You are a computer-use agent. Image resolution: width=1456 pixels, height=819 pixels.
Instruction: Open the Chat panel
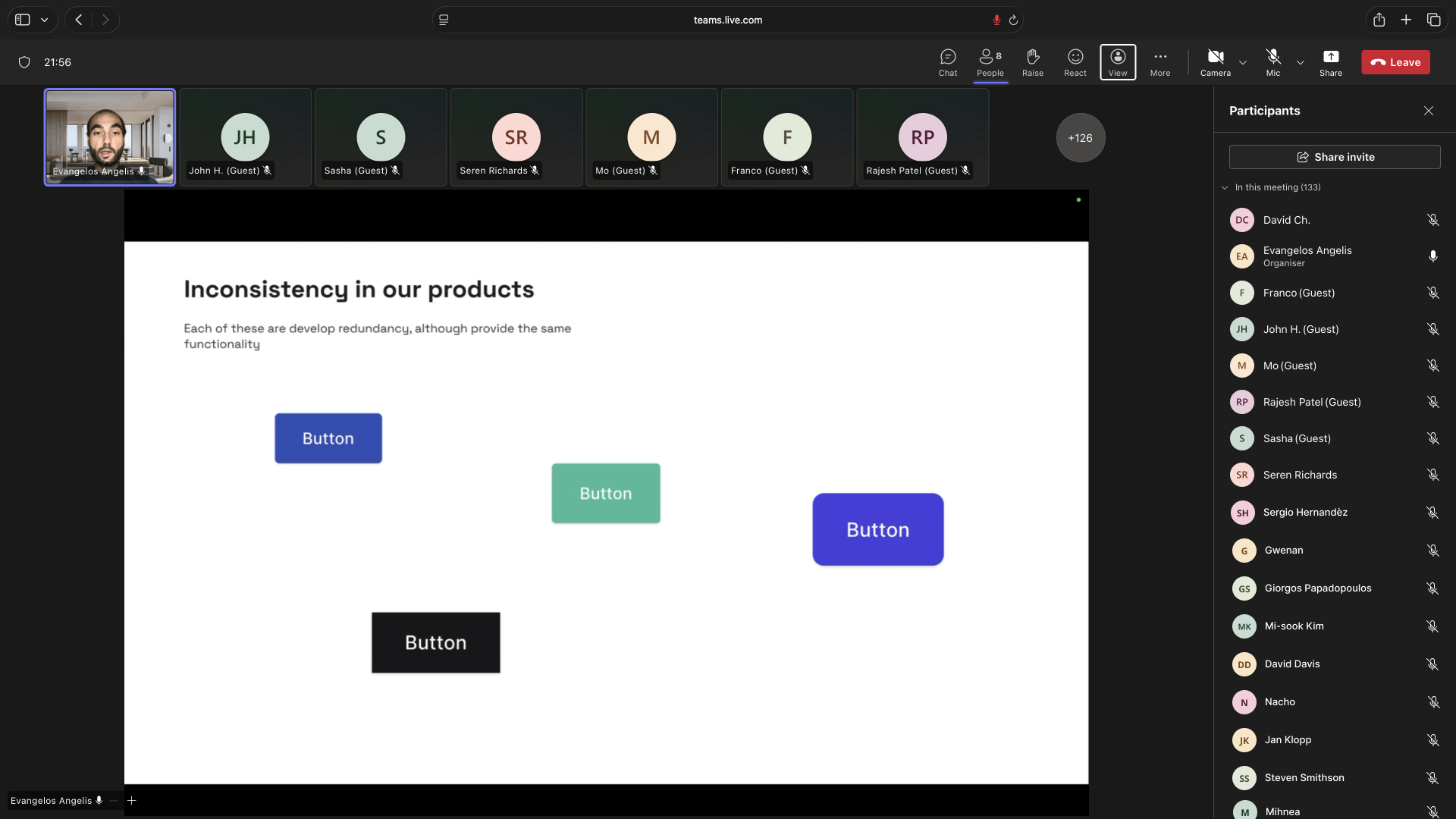coord(947,62)
